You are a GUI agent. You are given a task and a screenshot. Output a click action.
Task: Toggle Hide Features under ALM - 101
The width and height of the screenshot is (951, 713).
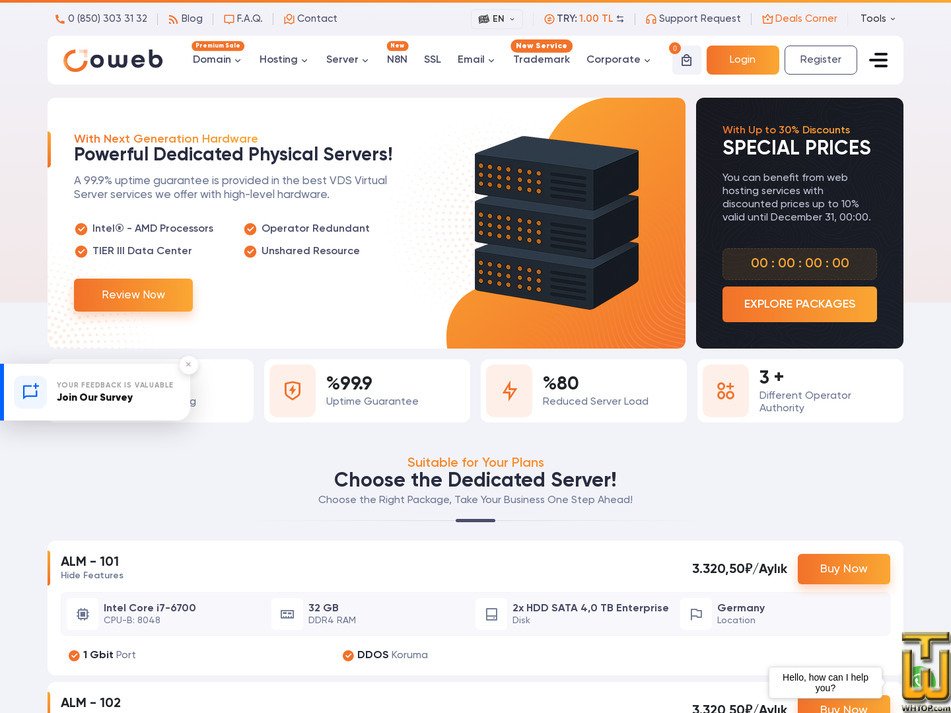click(x=92, y=575)
